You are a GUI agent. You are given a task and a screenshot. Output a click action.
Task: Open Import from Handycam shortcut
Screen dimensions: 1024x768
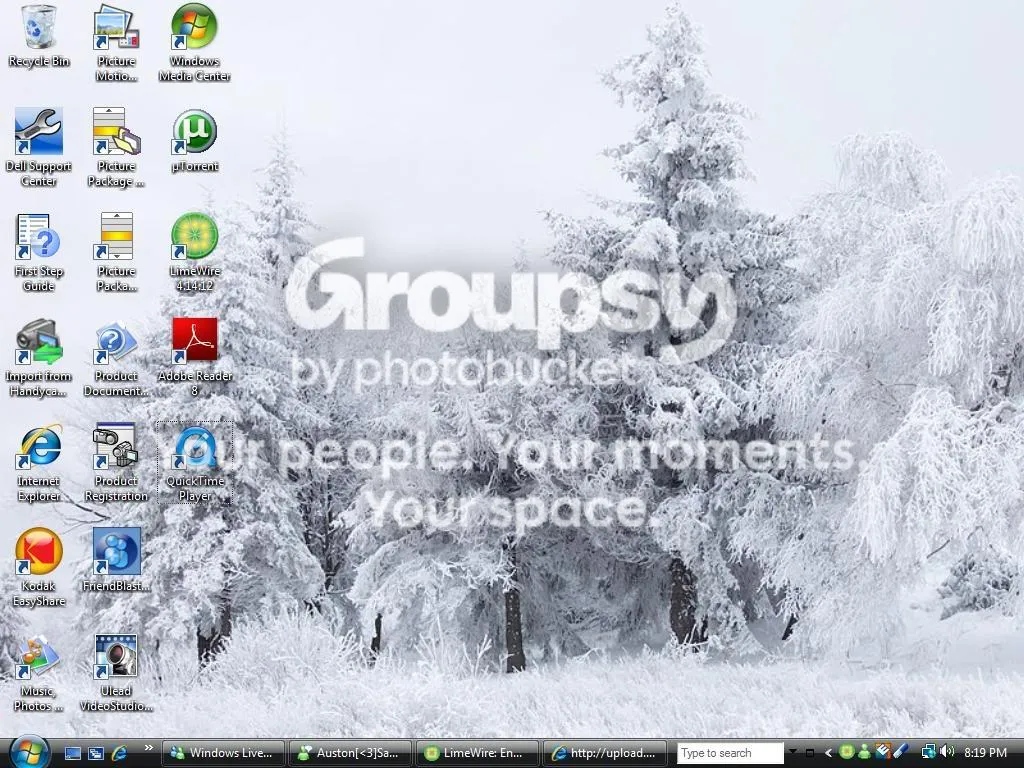click(39, 359)
